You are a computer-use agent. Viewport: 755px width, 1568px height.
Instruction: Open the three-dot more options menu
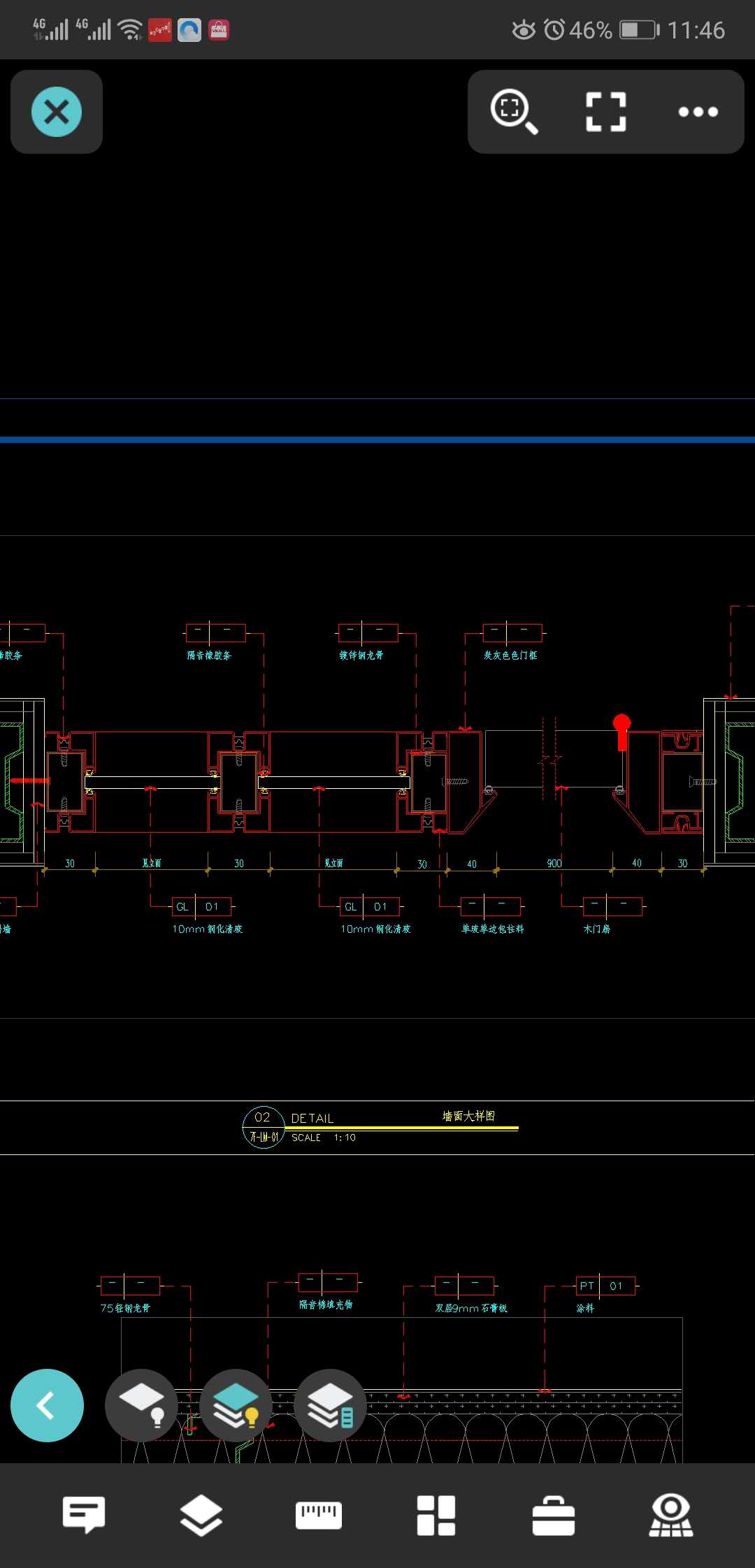(698, 112)
